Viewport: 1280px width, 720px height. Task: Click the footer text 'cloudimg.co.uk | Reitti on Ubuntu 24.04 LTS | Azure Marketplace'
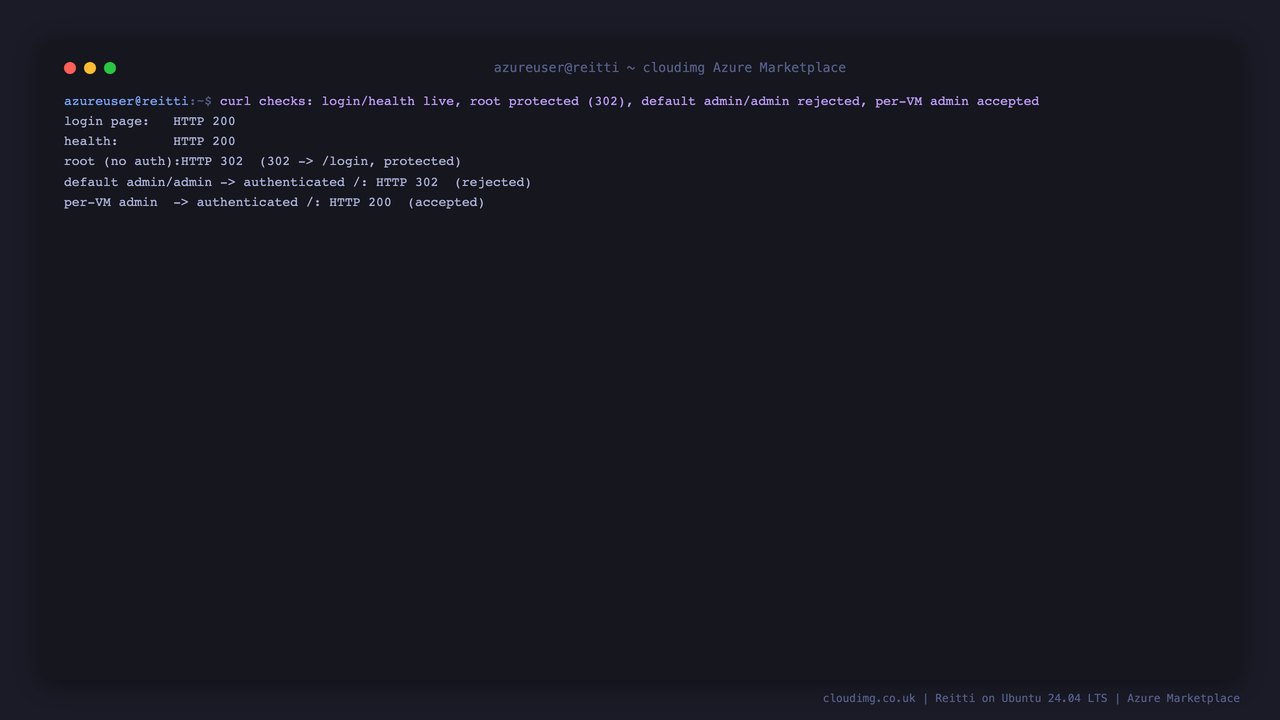coord(1031,698)
